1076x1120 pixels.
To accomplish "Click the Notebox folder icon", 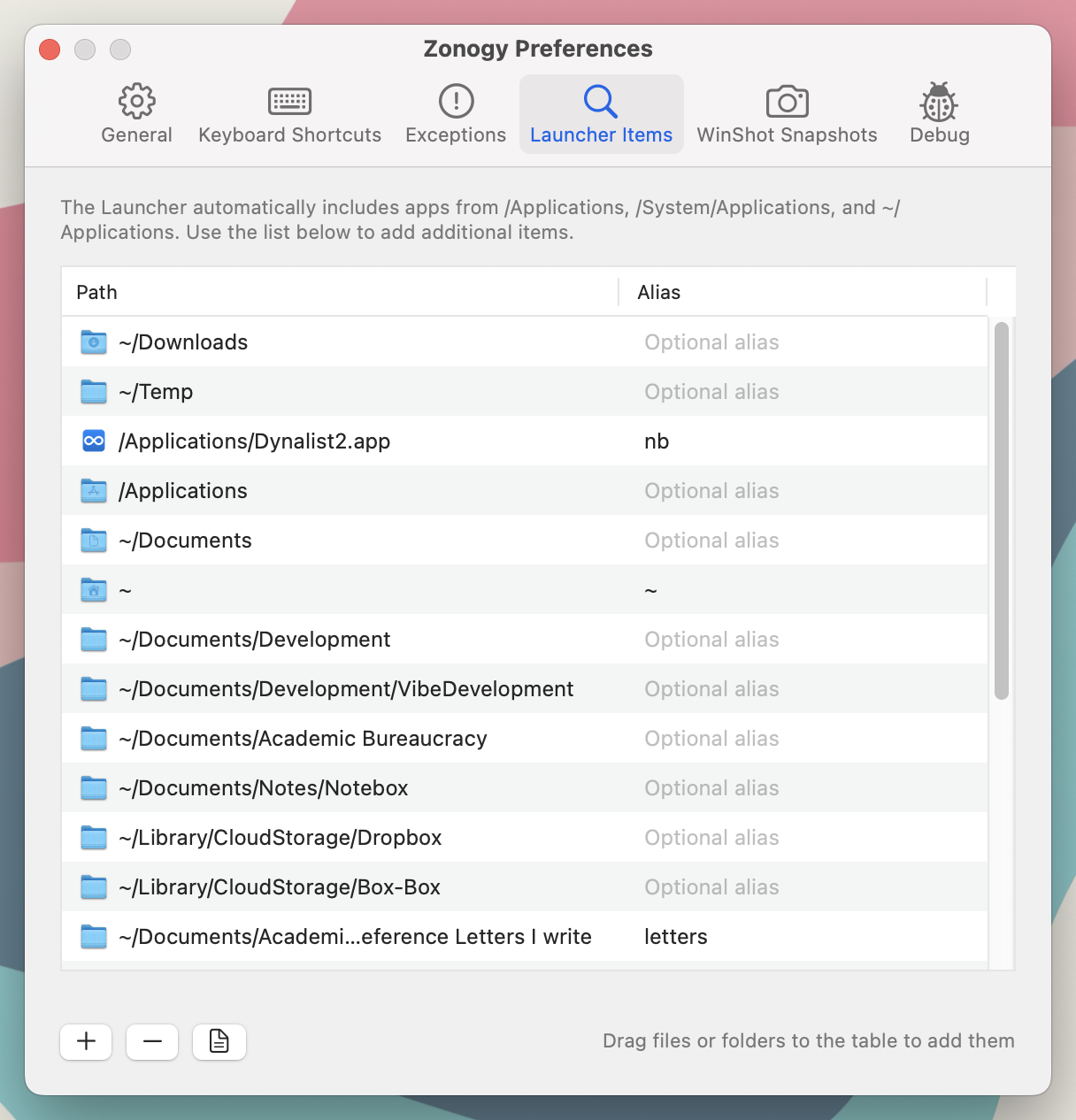I will [x=94, y=787].
